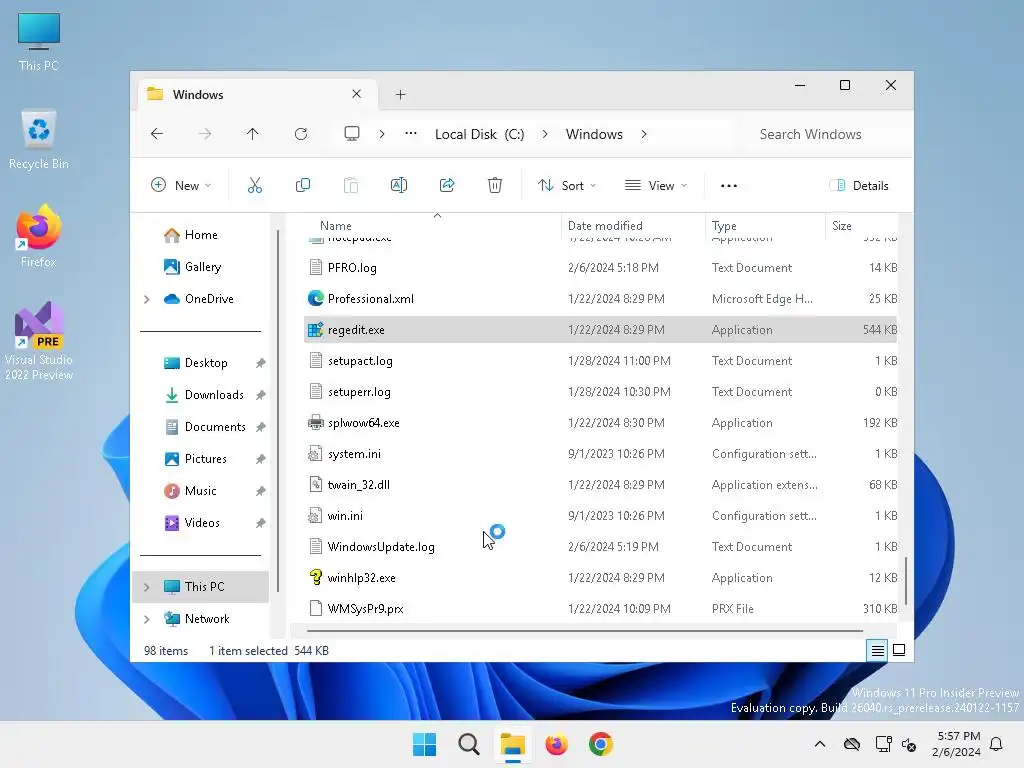Screen dimensions: 1024x768
Task: Click the regedit.exe application icon
Action: point(315,330)
